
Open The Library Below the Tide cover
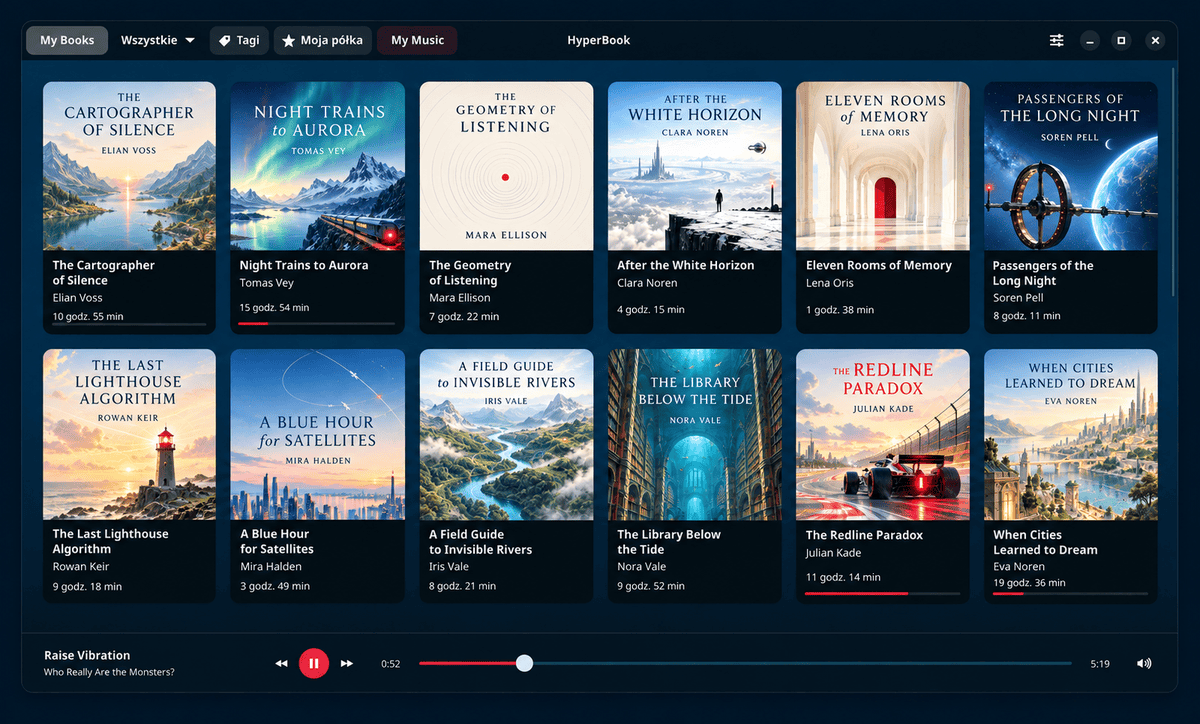(x=695, y=434)
